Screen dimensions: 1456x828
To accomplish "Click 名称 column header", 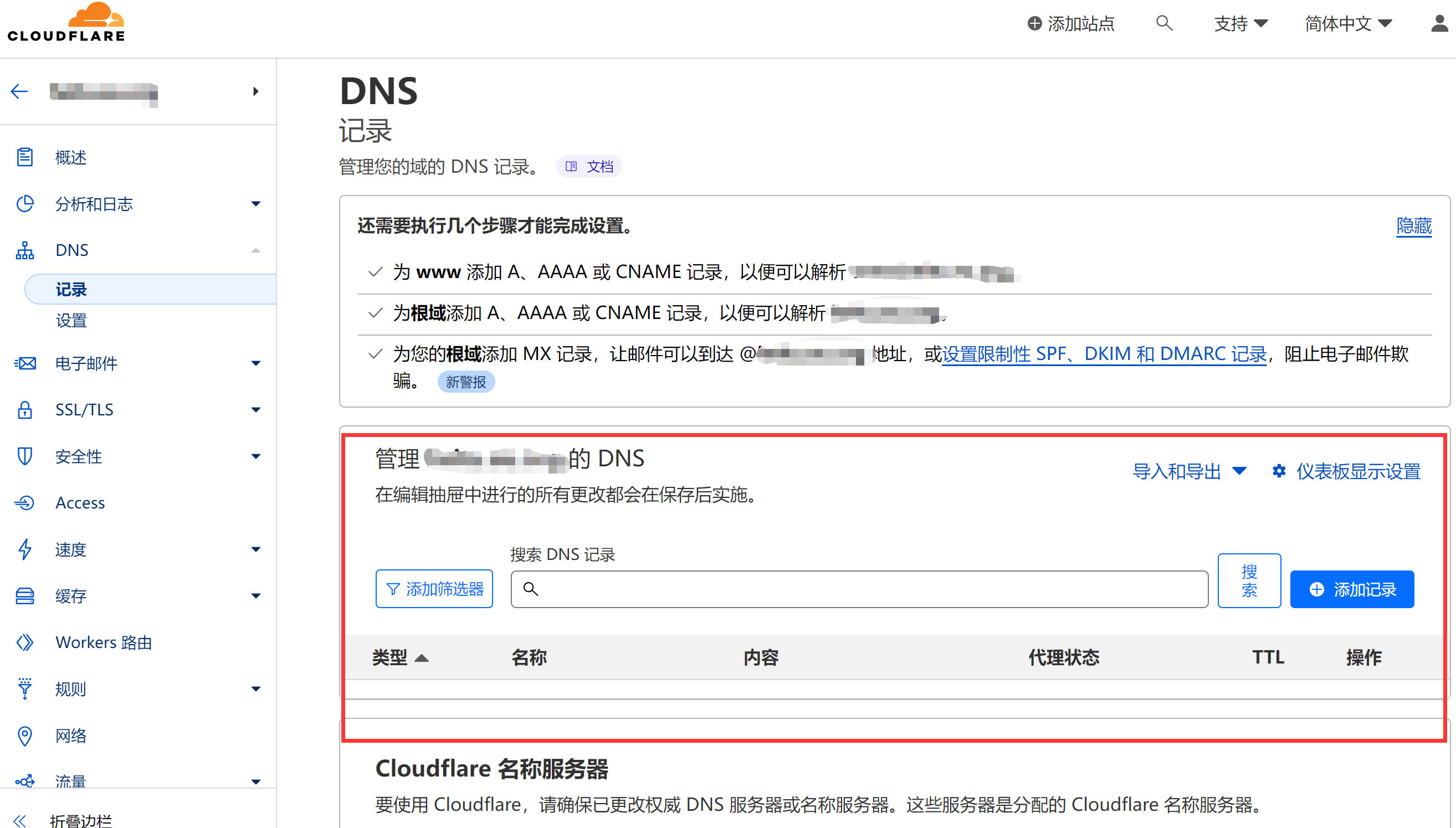I will (529, 657).
